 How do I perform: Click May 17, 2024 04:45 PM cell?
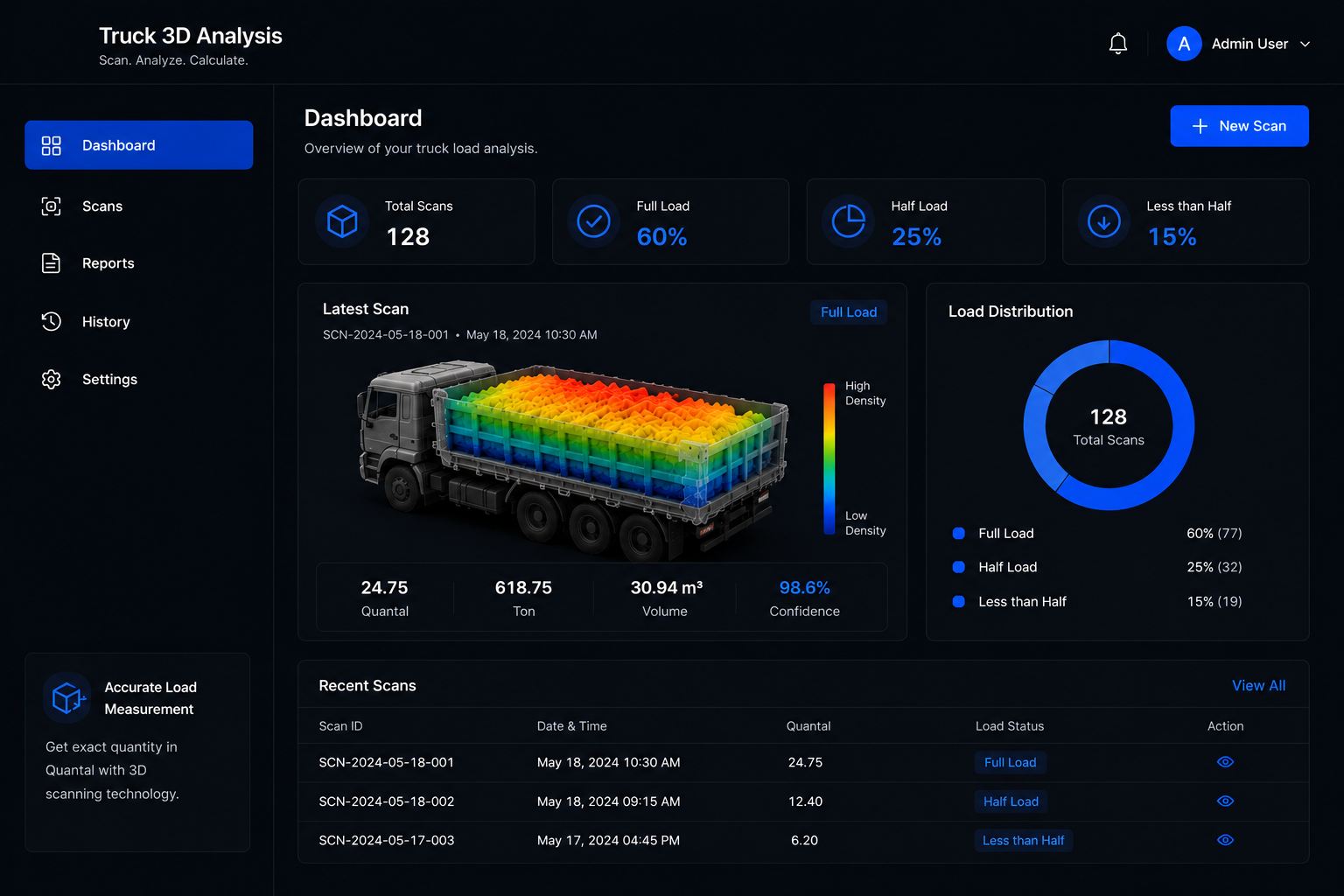pyautogui.click(x=608, y=840)
